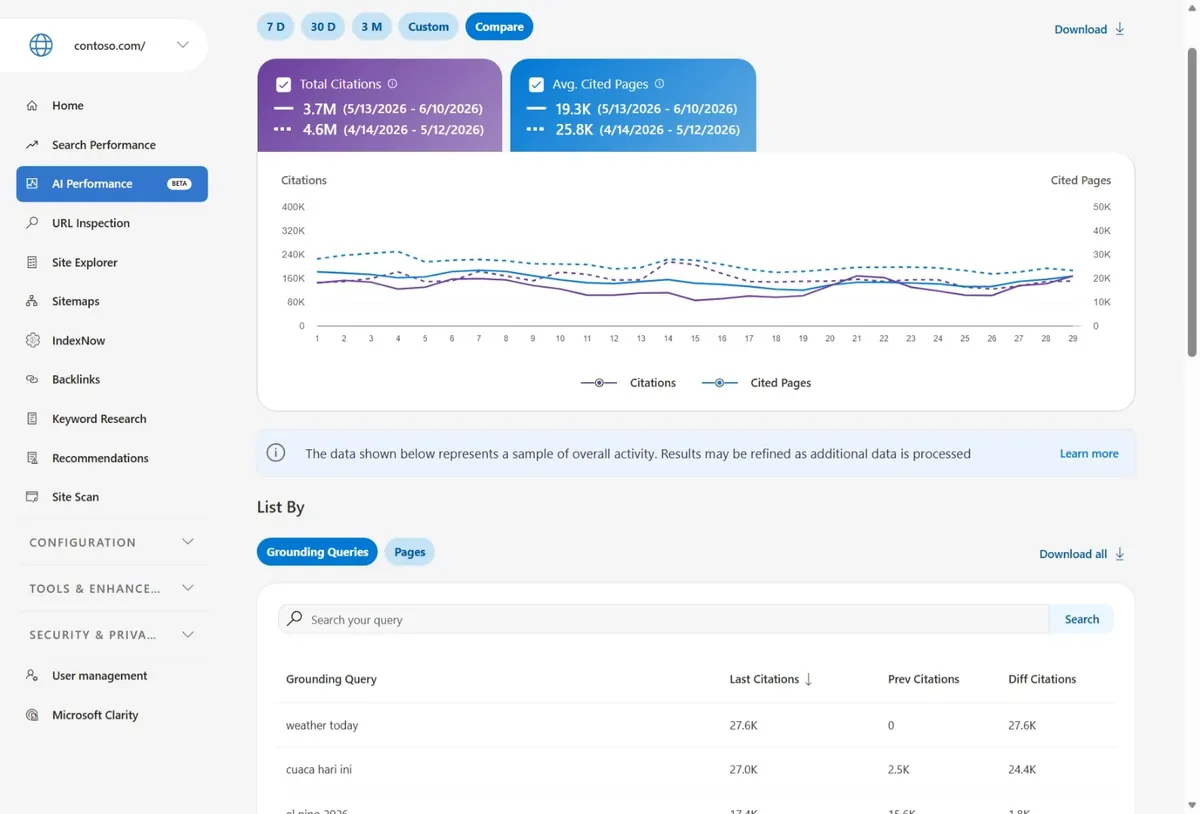
Task: Click the Backlinks chain icon
Action: (x=32, y=379)
